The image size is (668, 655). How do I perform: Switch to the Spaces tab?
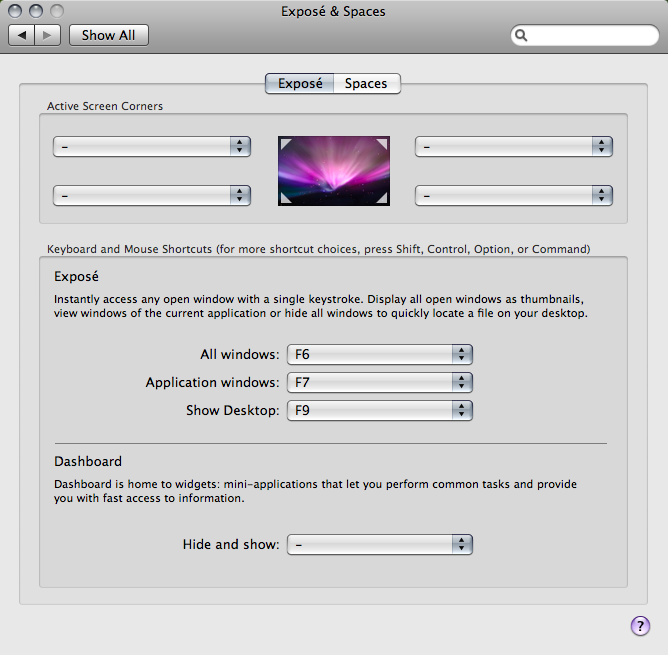366,83
